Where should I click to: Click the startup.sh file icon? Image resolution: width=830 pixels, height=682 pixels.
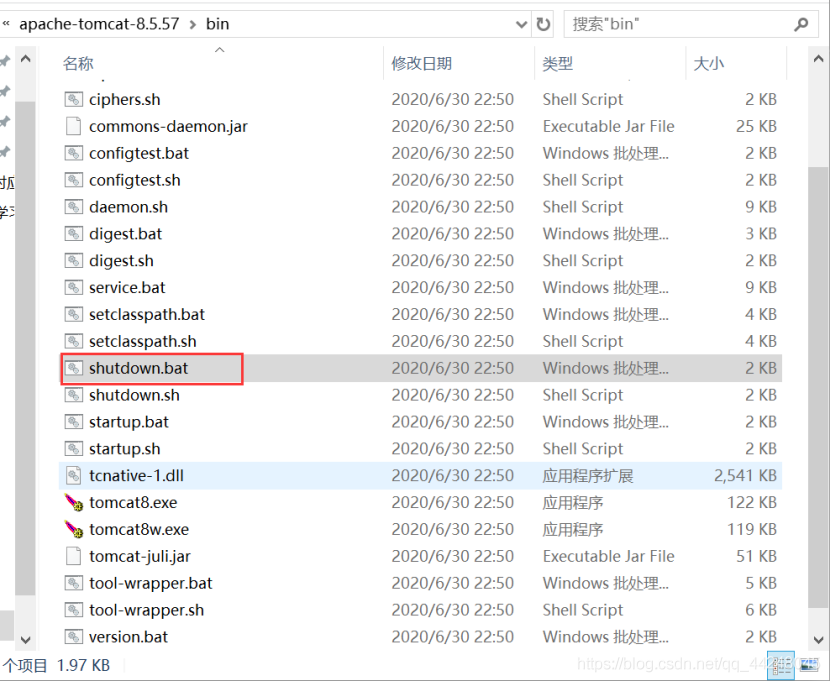pyautogui.click(x=74, y=449)
